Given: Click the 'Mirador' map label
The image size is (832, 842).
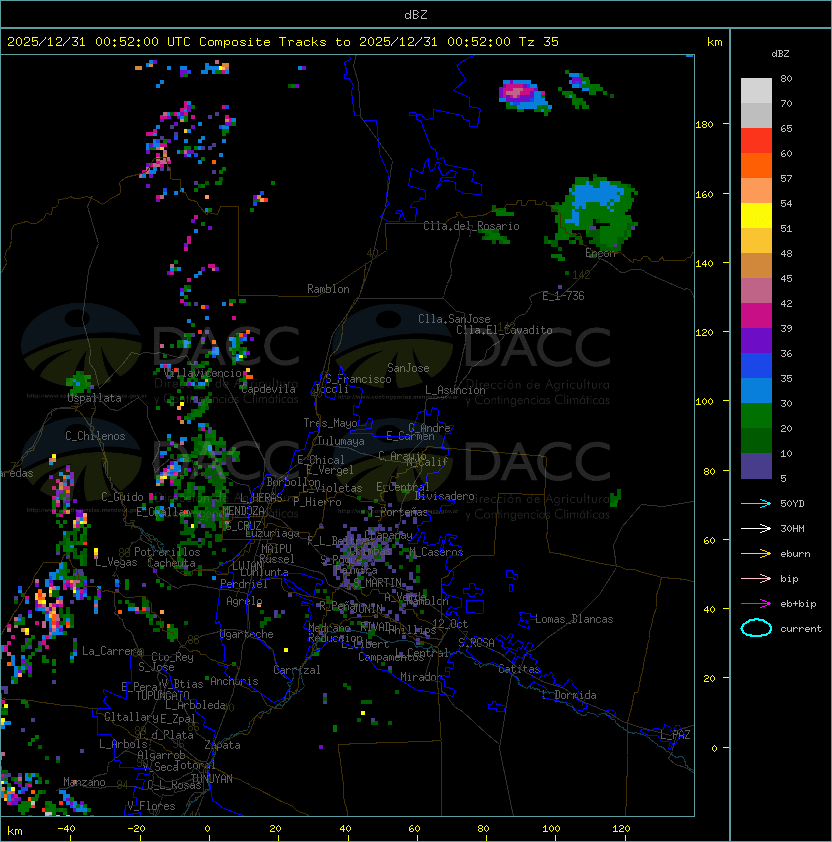Looking at the screenshot, I should pyautogui.click(x=421, y=677).
